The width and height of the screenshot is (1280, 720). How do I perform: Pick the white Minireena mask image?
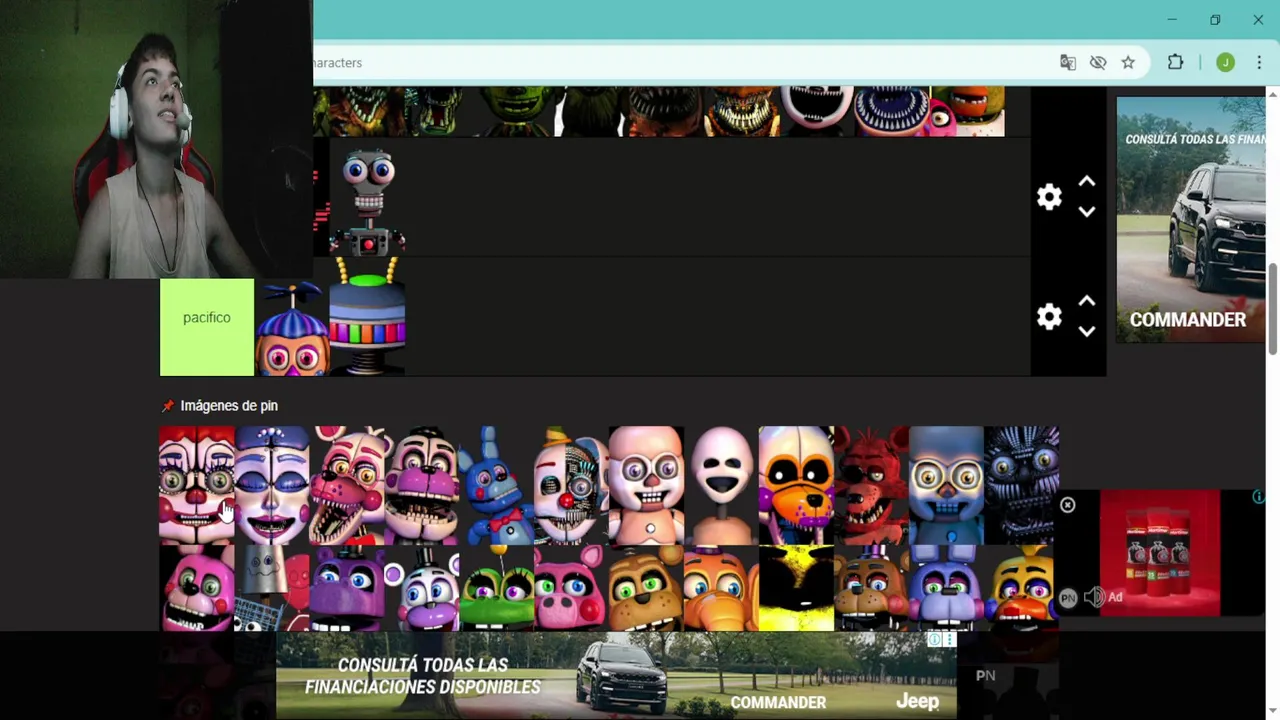click(722, 486)
